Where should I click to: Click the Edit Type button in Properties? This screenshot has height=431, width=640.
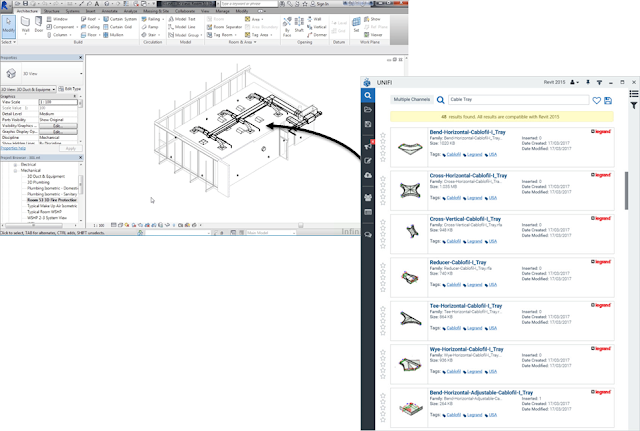click(x=70, y=89)
